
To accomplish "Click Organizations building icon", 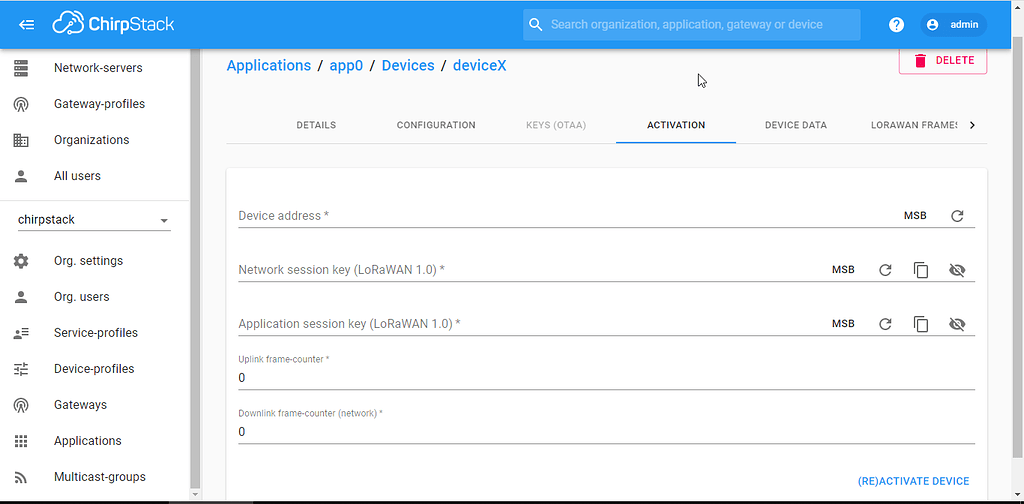I will coord(21,140).
